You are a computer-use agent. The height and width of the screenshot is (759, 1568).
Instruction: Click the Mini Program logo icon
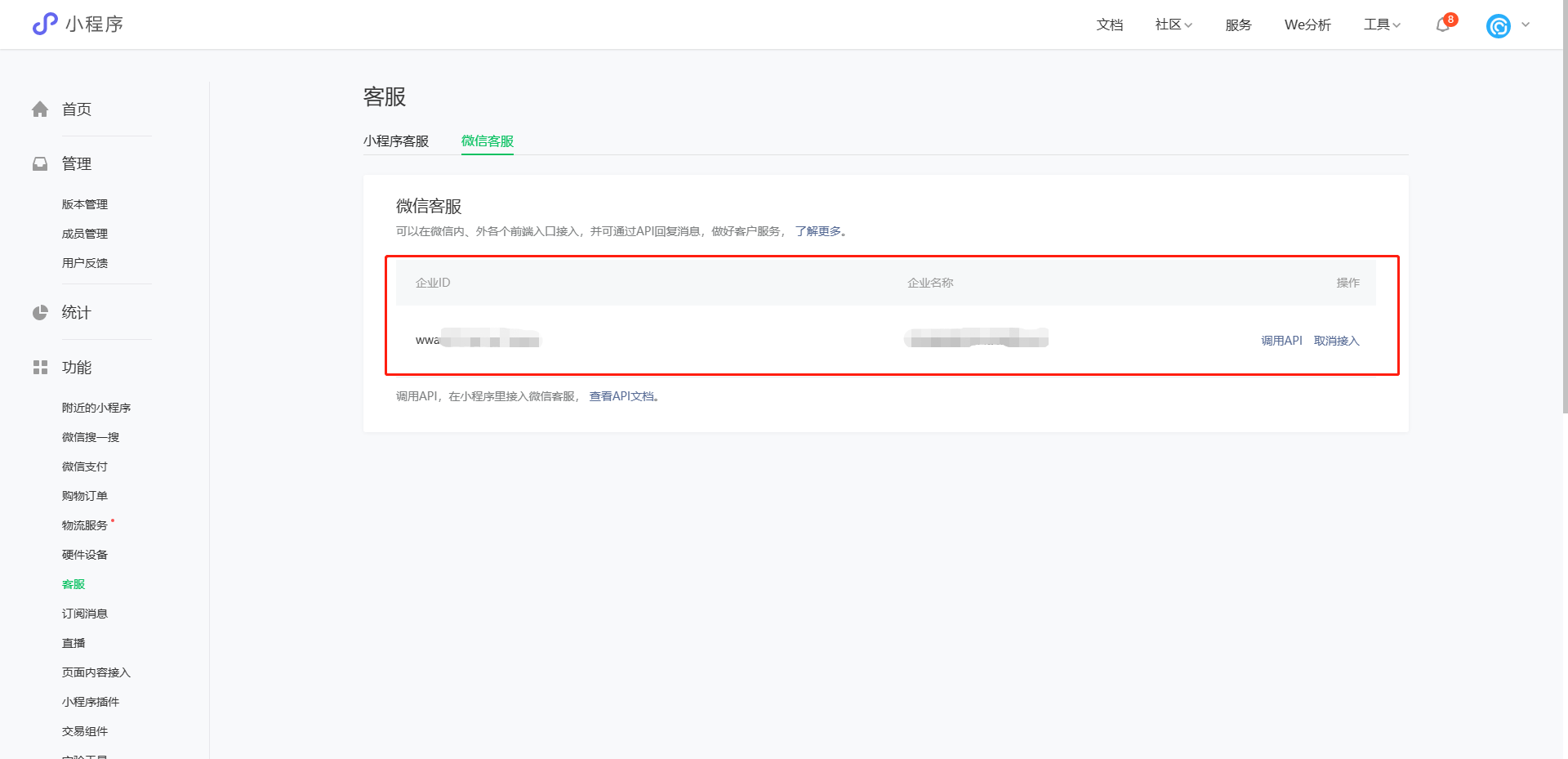click(45, 24)
